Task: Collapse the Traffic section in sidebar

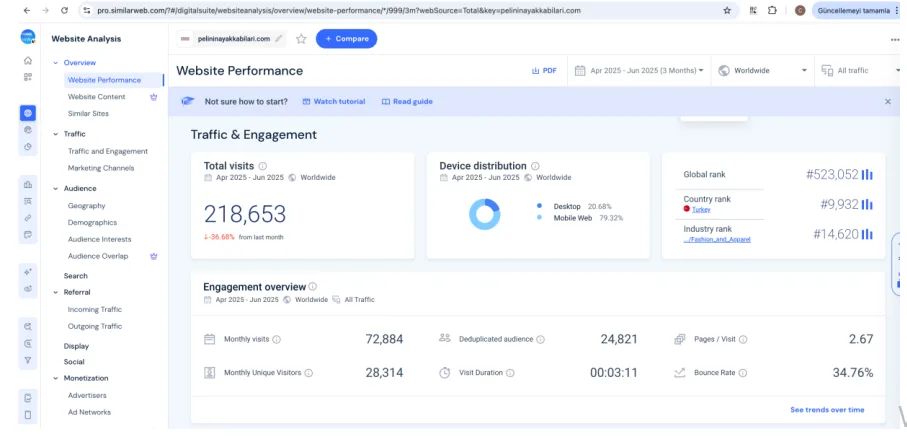Action: [56, 134]
